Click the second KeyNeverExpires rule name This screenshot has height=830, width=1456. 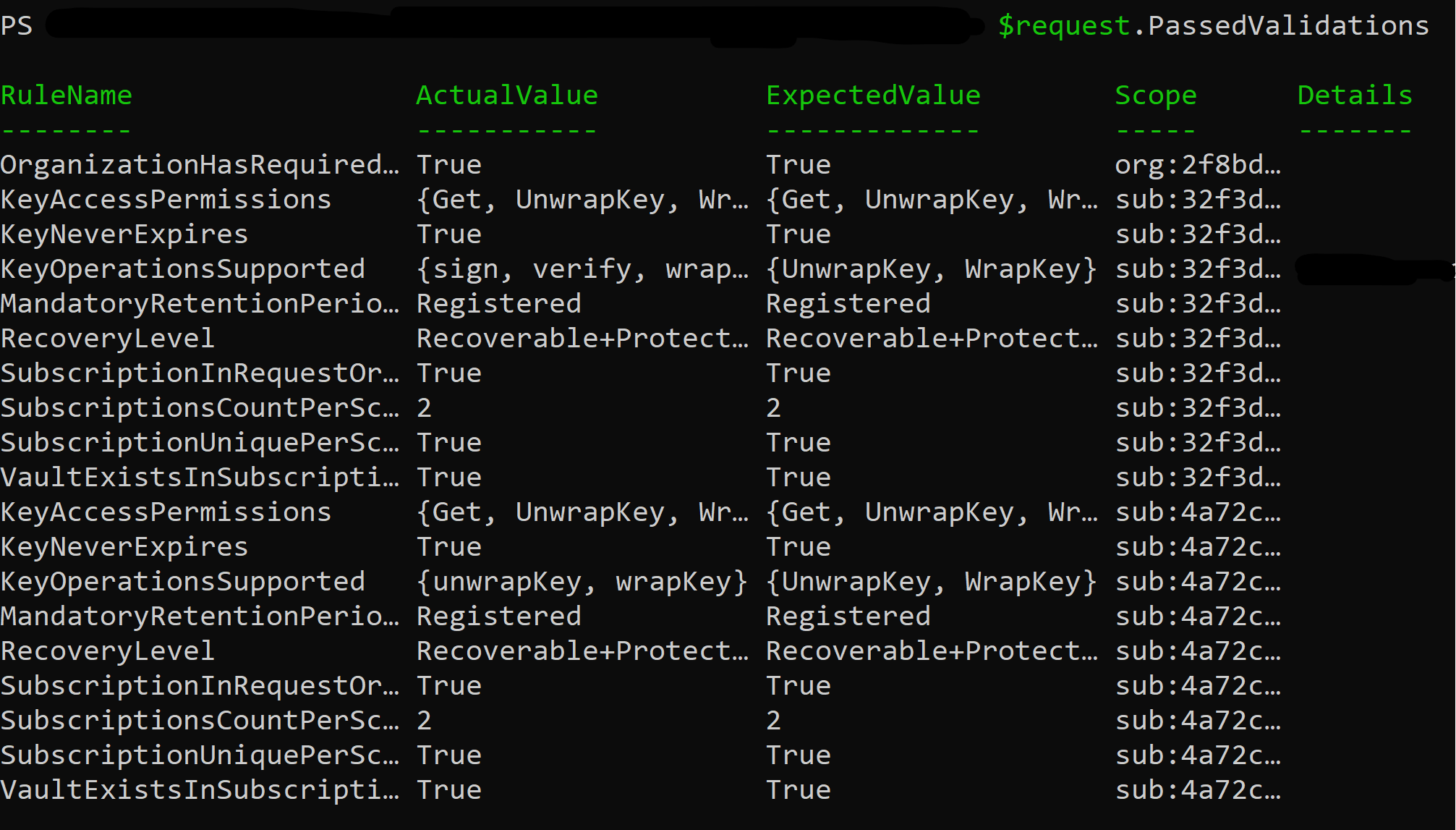(x=124, y=546)
